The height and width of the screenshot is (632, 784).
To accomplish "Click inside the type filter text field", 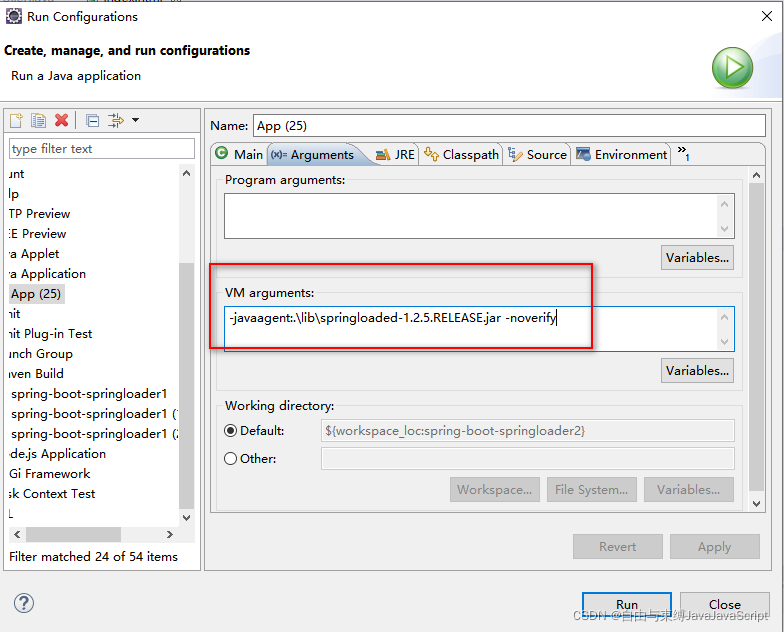I will tap(102, 148).
